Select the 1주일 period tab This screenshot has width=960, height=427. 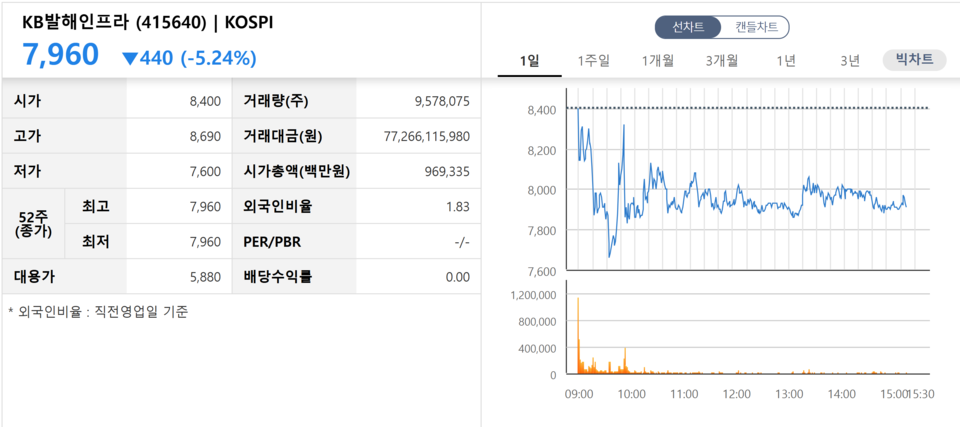[593, 61]
